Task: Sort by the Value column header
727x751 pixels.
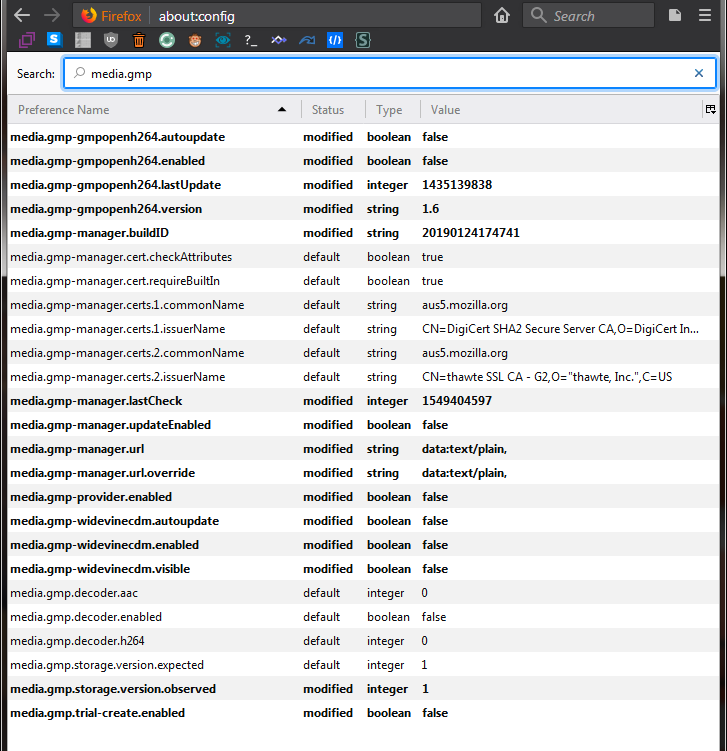Action: (x=445, y=110)
